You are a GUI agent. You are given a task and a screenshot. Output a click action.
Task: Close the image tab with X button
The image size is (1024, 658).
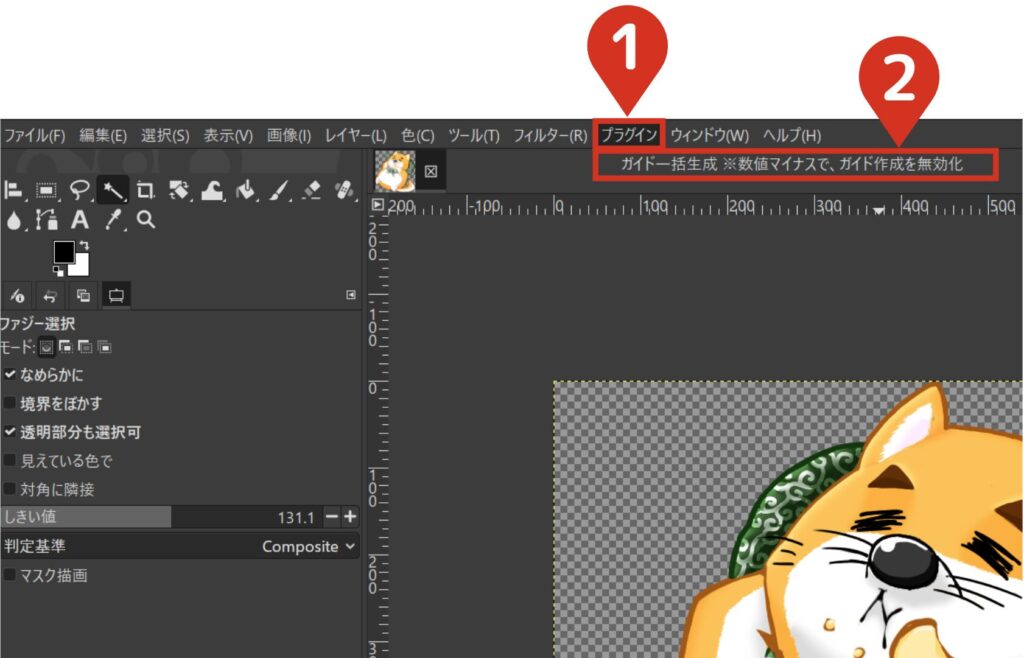point(431,171)
